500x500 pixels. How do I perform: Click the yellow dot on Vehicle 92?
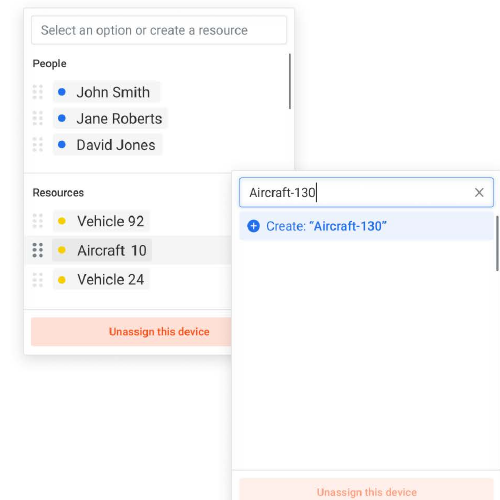click(62, 221)
